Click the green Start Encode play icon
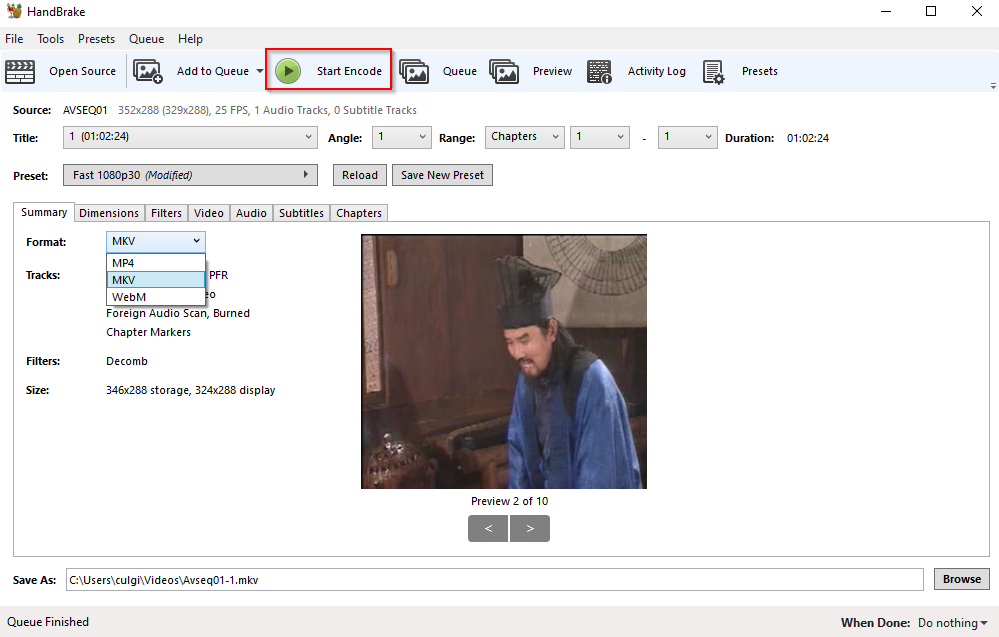Screen dimensions: 999x637 pos(288,71)
